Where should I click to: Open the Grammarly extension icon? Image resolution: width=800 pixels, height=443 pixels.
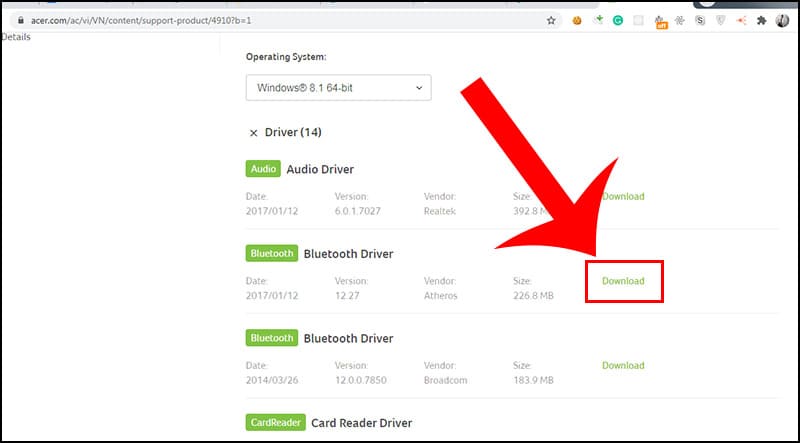[618, 20]
